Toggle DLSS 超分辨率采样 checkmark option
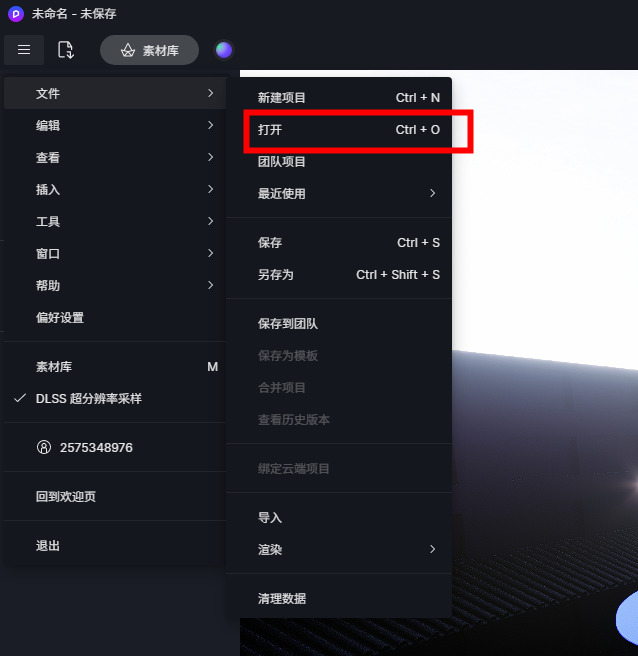638x656 pixels. tap(115, 399)
